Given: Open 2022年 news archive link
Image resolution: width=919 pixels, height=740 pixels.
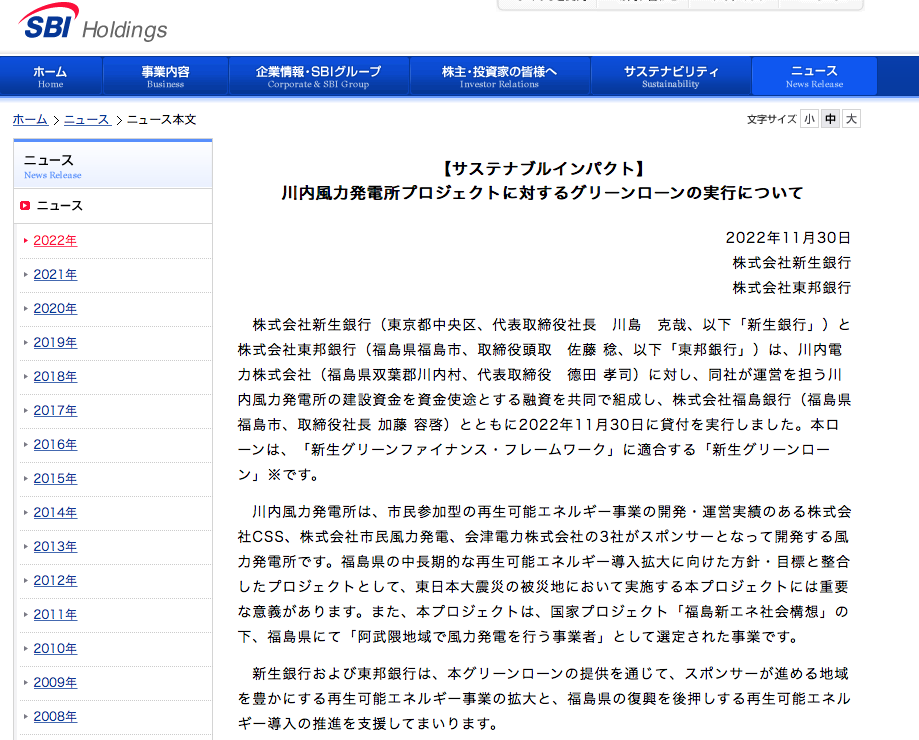Looking at the screenshot, I should click(55, 241).
